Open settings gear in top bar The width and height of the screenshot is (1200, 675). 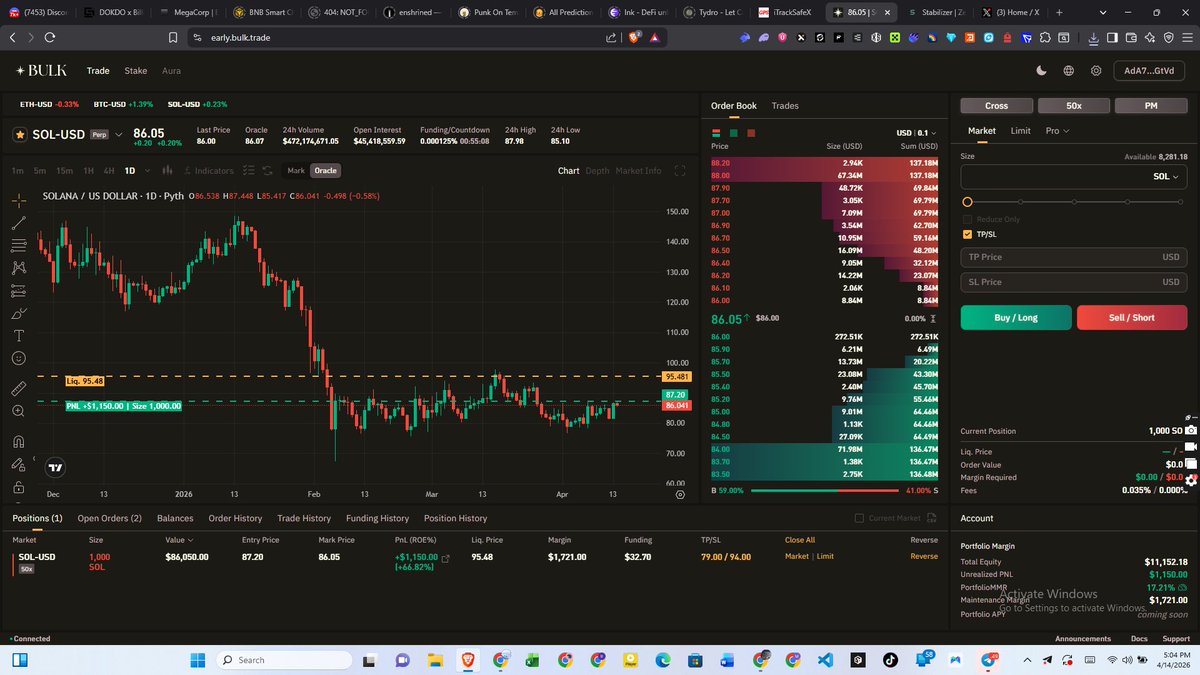click(1096, 71)
